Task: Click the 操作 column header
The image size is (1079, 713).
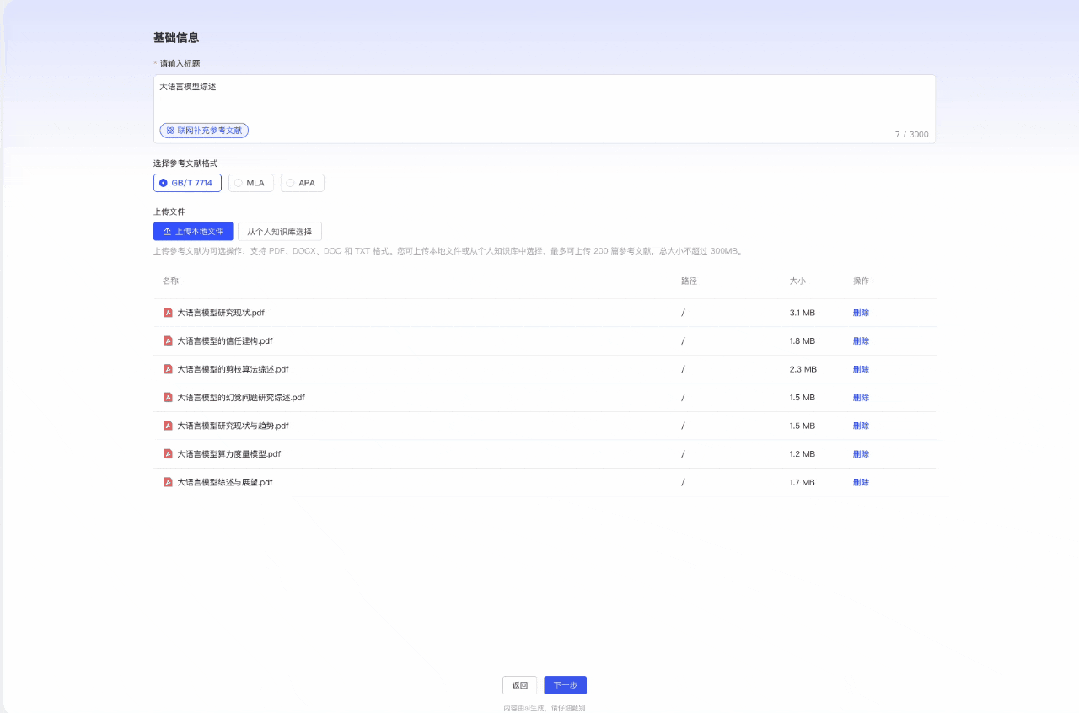Action: pyautogui.click(x=861, y=281)
